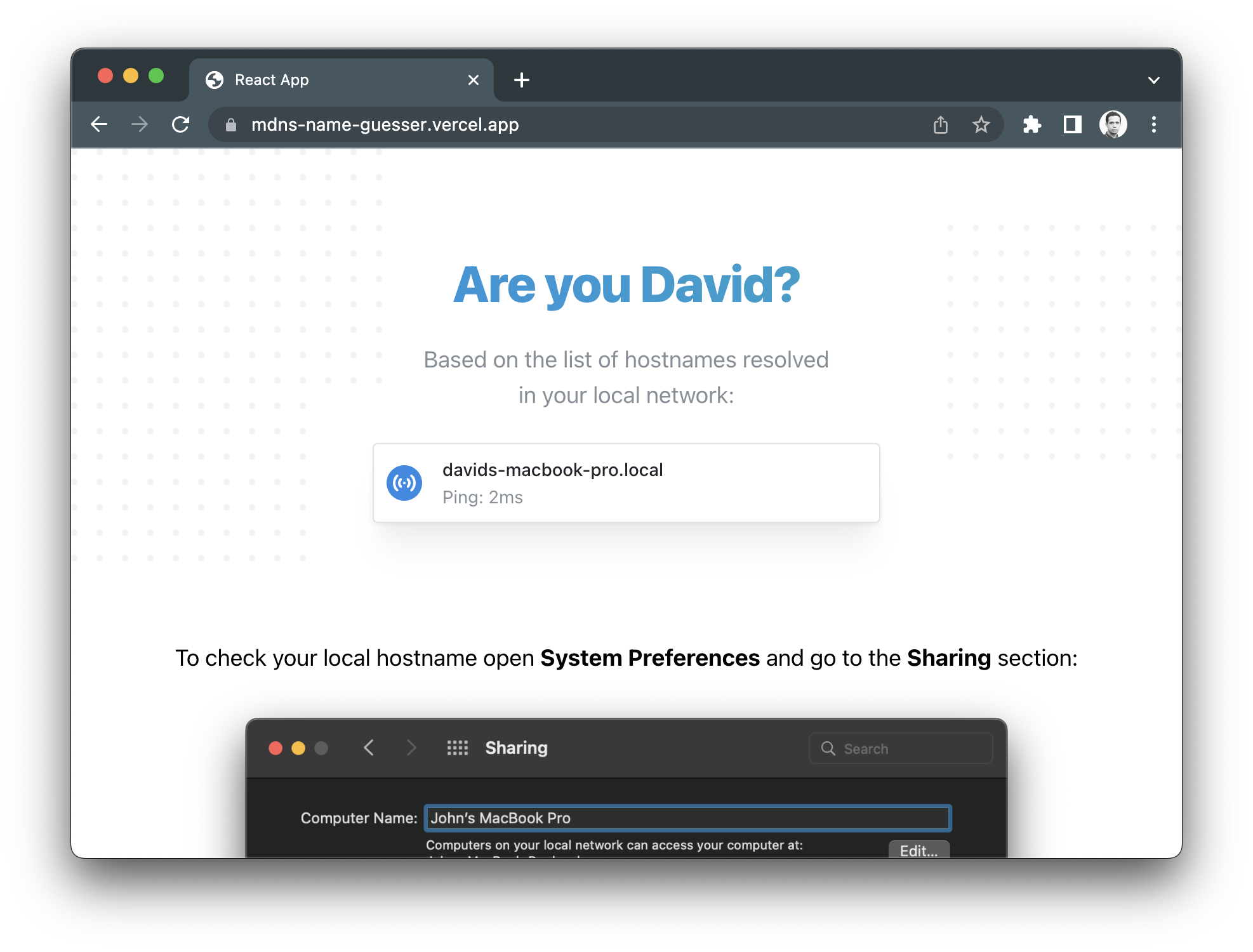This screenshot has width=1253, height=952.
Task: Click the address bar URL field
Action: click(571, 124)
